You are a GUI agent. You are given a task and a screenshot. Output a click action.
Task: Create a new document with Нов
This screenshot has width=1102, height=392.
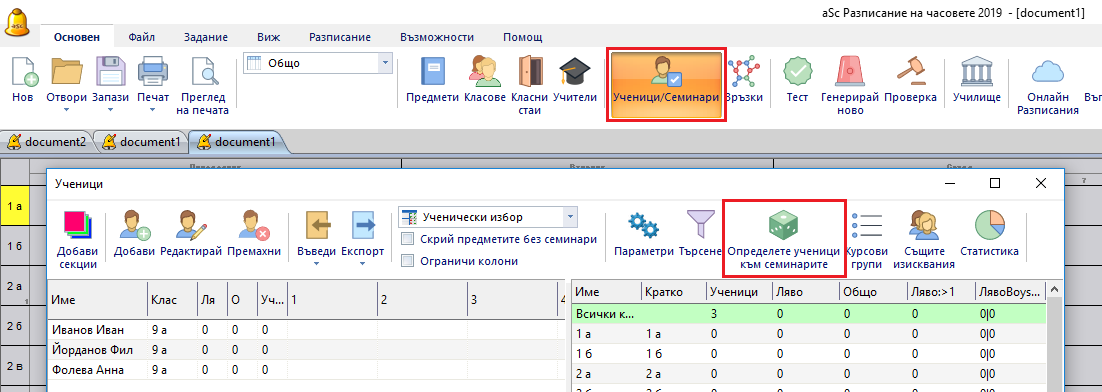point(22,79)
